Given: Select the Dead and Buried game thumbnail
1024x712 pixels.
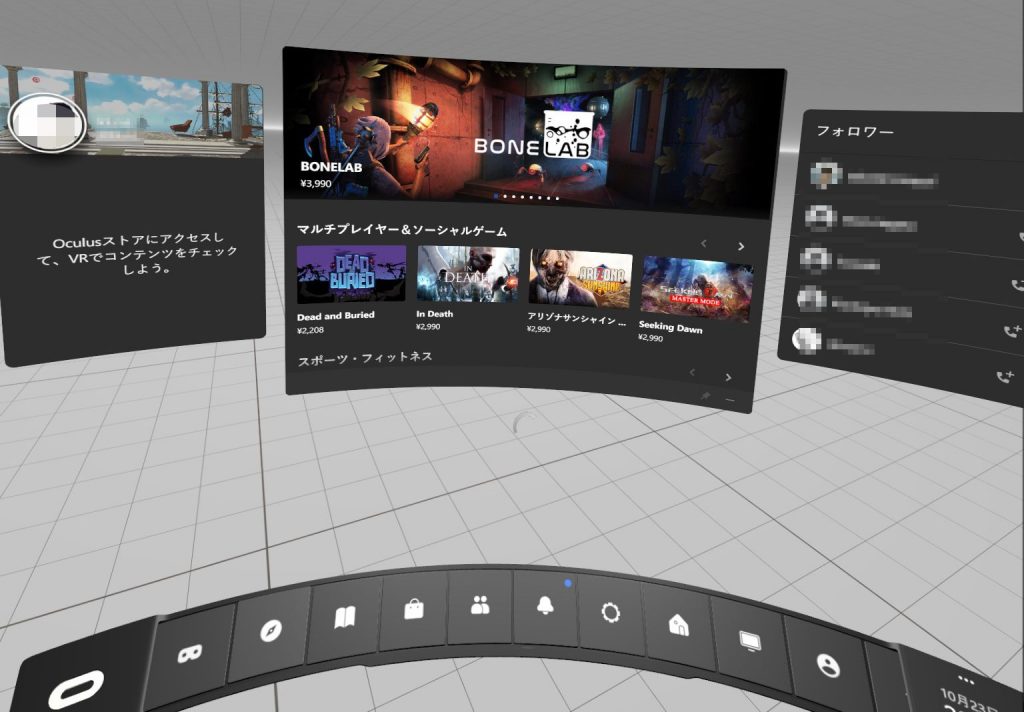Looking at the screenshot, I should (x=351, y=274).
